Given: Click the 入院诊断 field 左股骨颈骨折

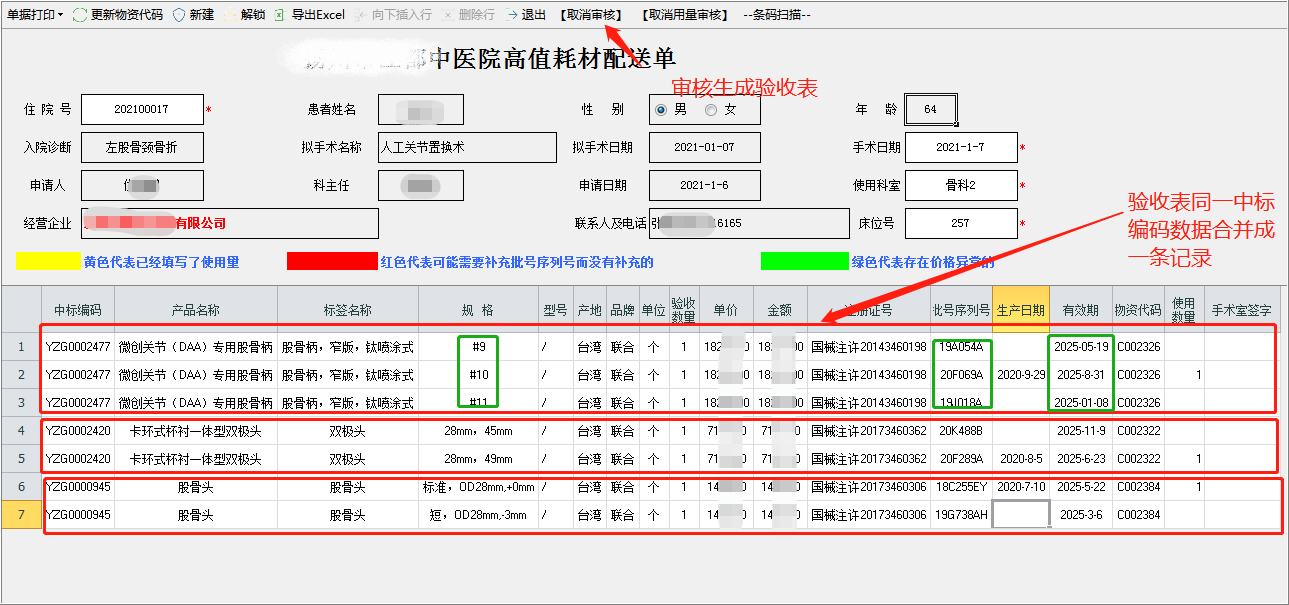Looking at the screenshot, I should click(142, 147).
